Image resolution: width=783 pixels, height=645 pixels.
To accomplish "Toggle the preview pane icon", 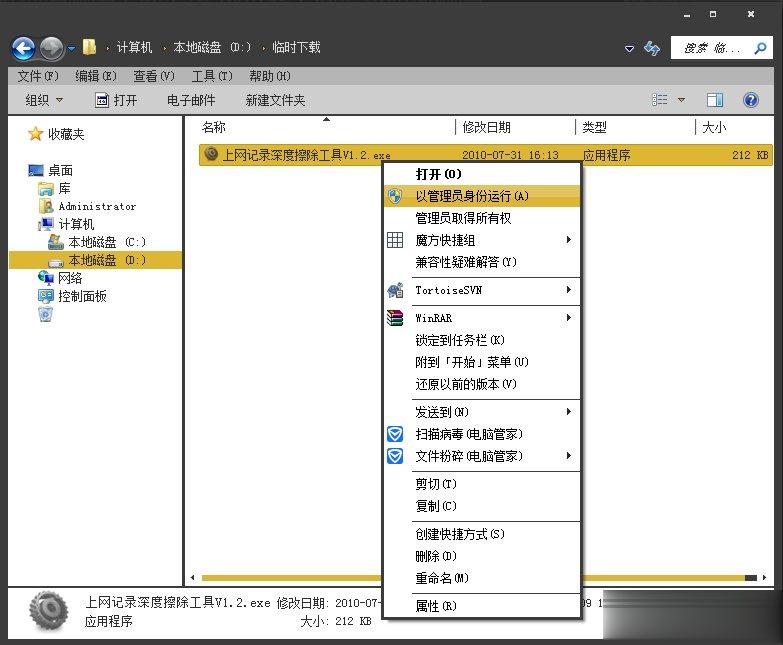I will click(x=715, y=100).
